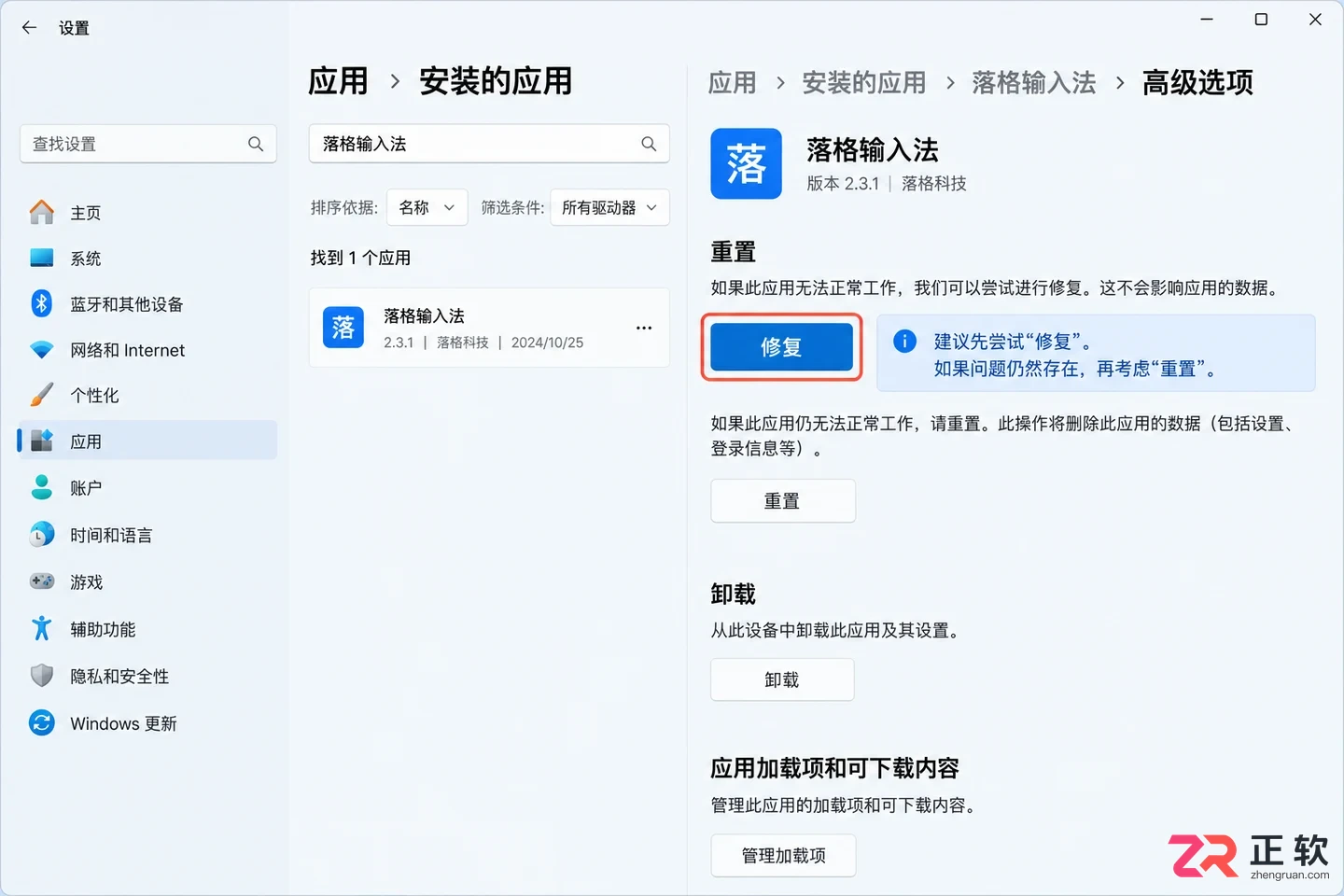The width and height of the screenshot is (1344, 896).
Task: Open Windows 更新 page
Action: [147, 723]
